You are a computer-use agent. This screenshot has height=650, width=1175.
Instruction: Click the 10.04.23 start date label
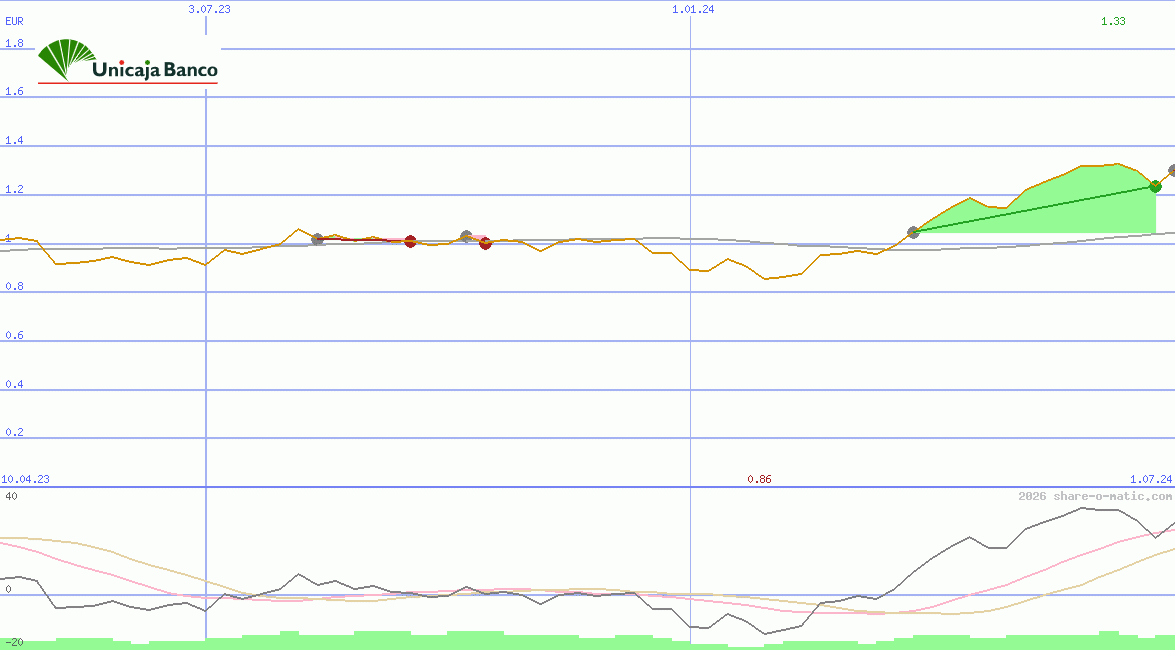click(26, 479)
